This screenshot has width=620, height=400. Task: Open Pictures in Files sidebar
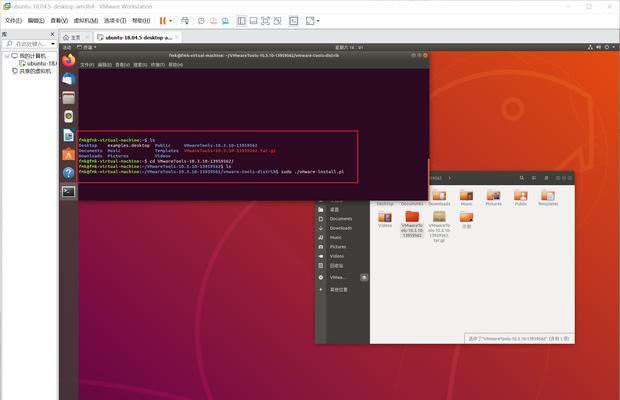338,247
